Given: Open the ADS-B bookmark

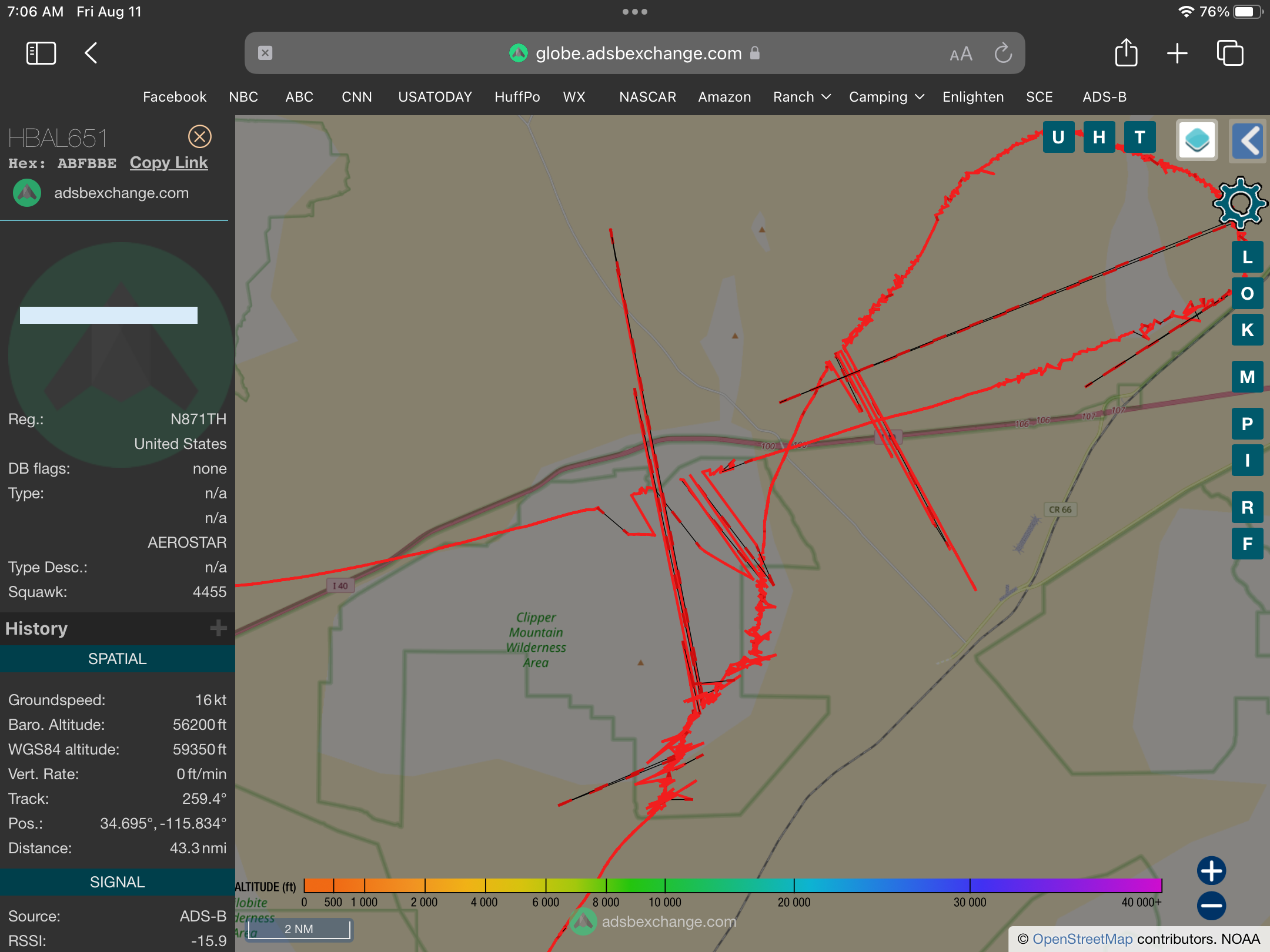Looking at the screenshot, I should tap(1105, 97).
